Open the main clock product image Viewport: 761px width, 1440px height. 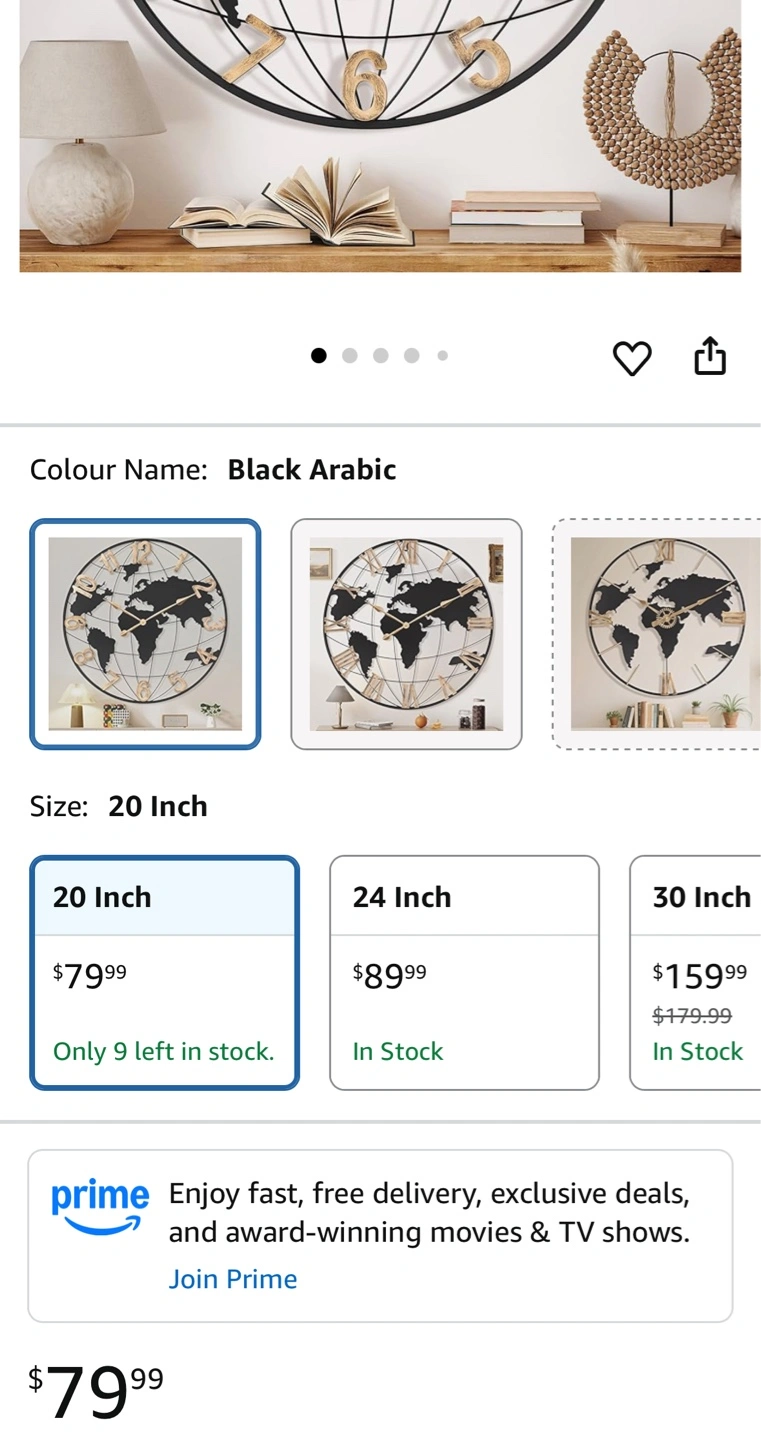pyautogui.click(x=380, y=135)
